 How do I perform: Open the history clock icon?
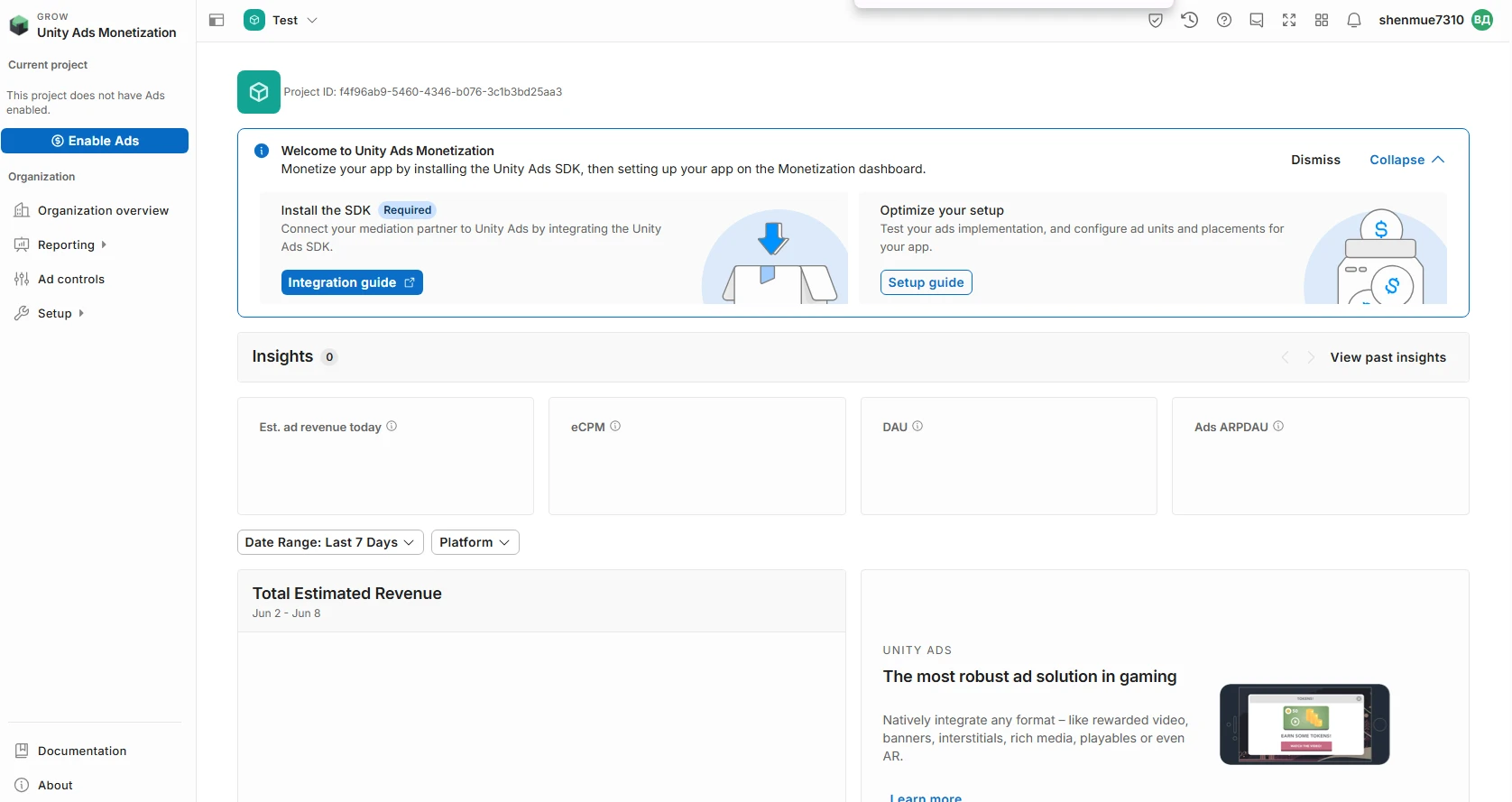tap(1190, 20)
